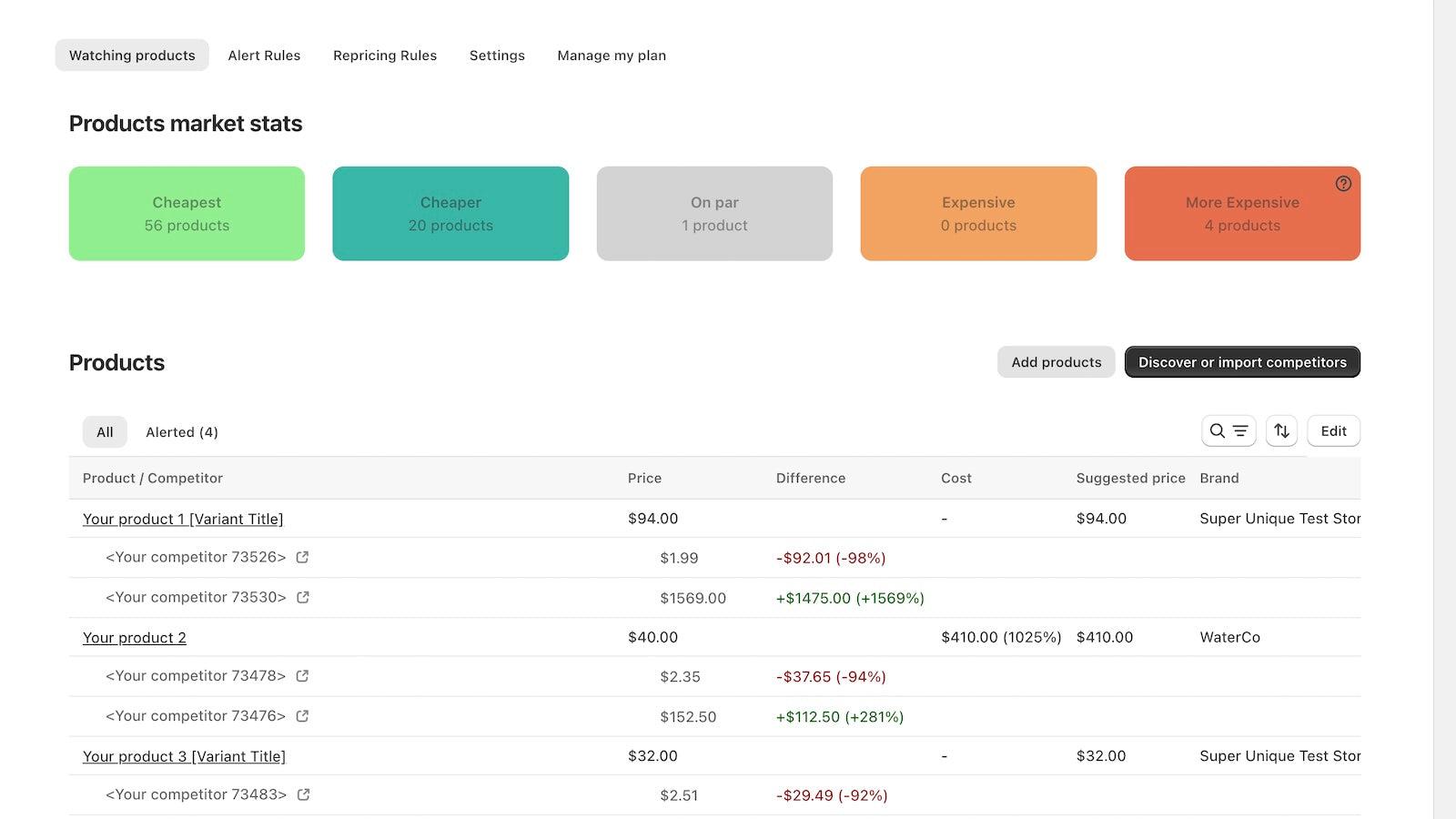Open competitor 73478 external link
The height and width of the screenshot is (819, 1456).
[x=302, y=676]
